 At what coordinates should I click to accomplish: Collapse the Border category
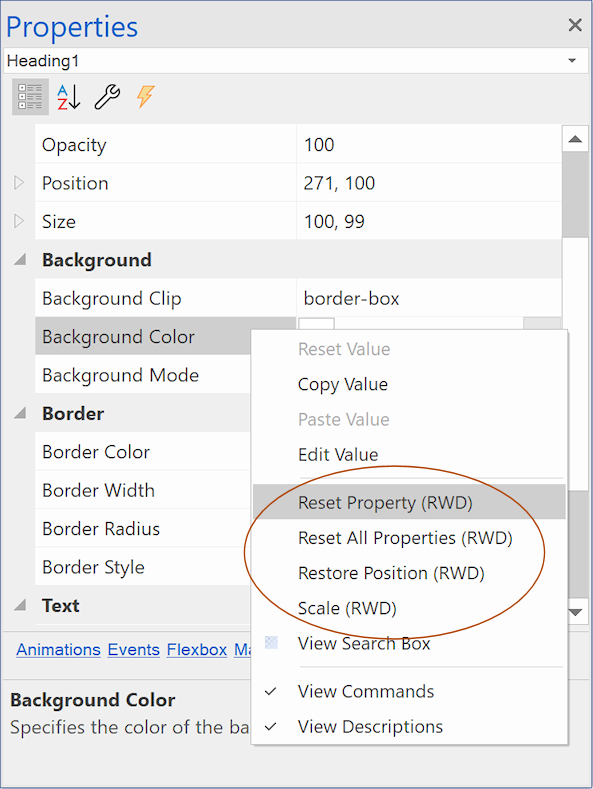coord(20,414)
